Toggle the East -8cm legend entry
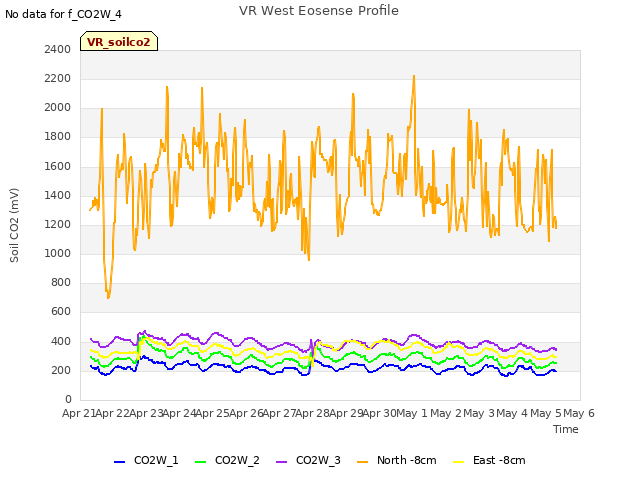This screenshot has width=640, height=480. (489, 460)
